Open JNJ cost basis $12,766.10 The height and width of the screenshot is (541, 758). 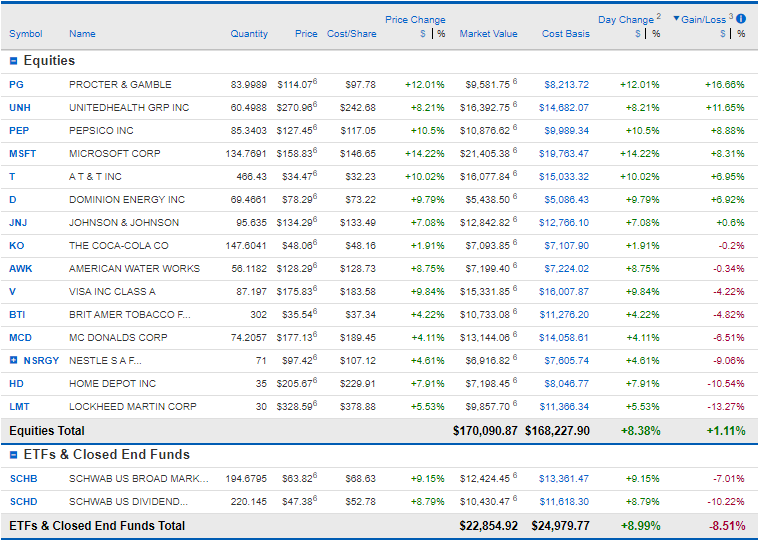pos(564,223)
